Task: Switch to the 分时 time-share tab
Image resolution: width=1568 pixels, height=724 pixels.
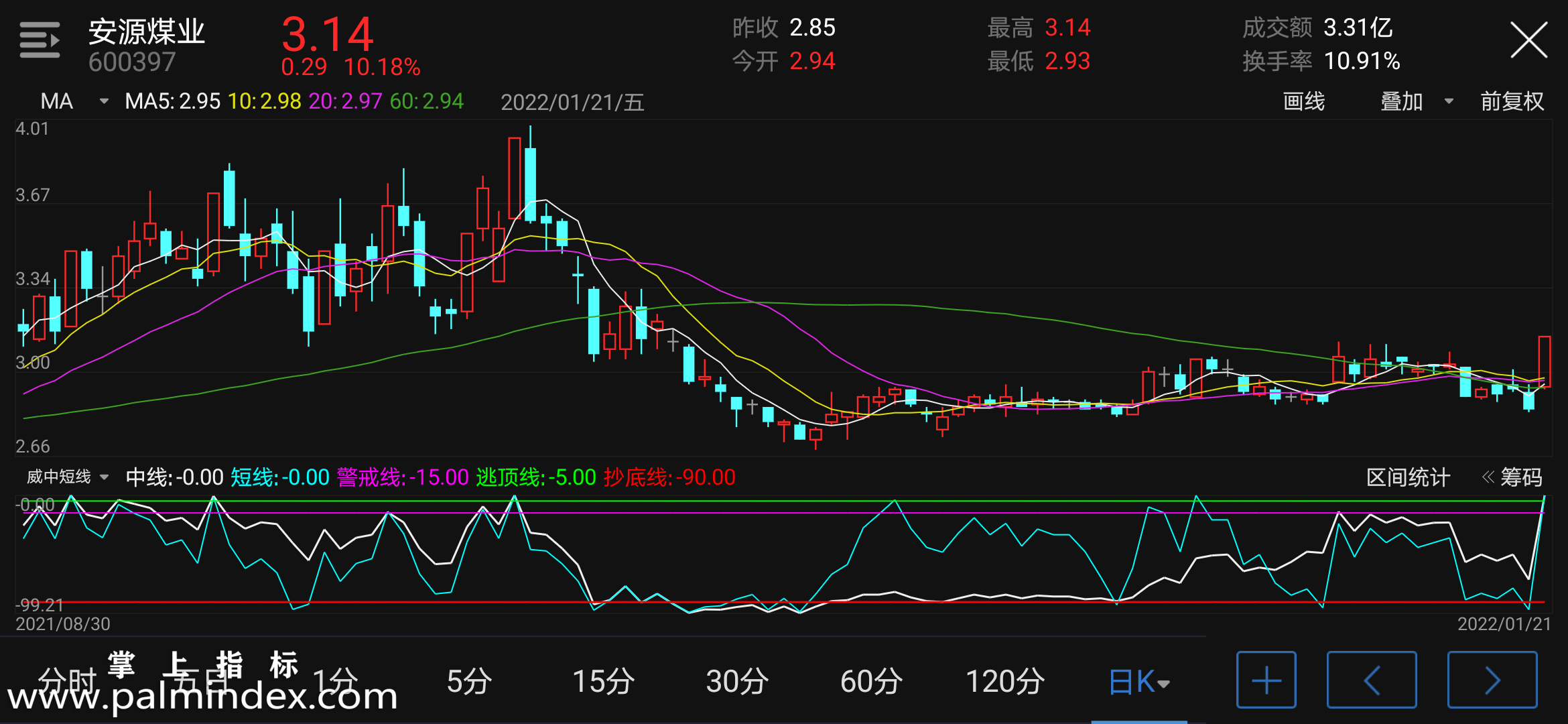Action: (68, 682)
